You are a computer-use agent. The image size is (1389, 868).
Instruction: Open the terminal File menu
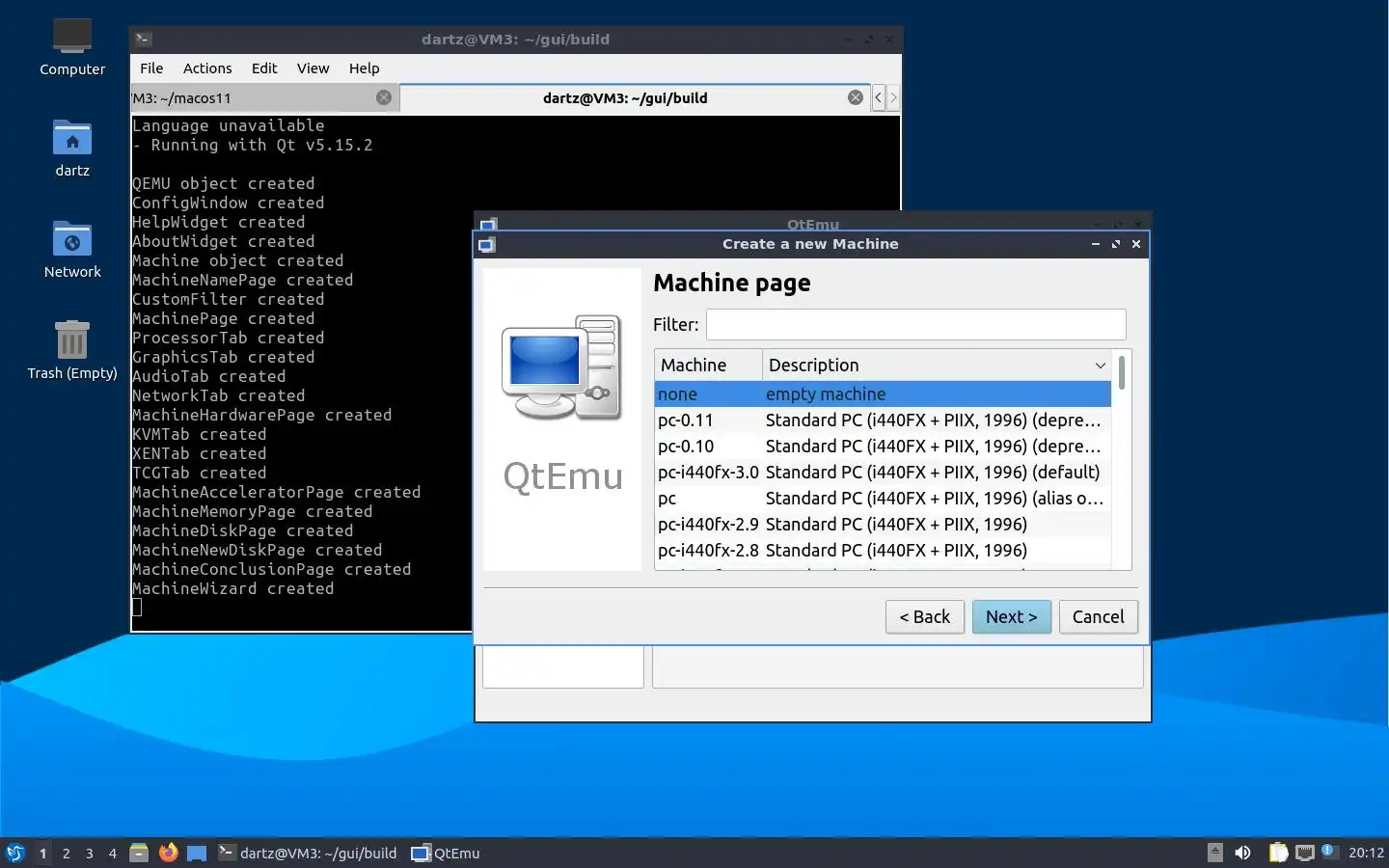151,68
